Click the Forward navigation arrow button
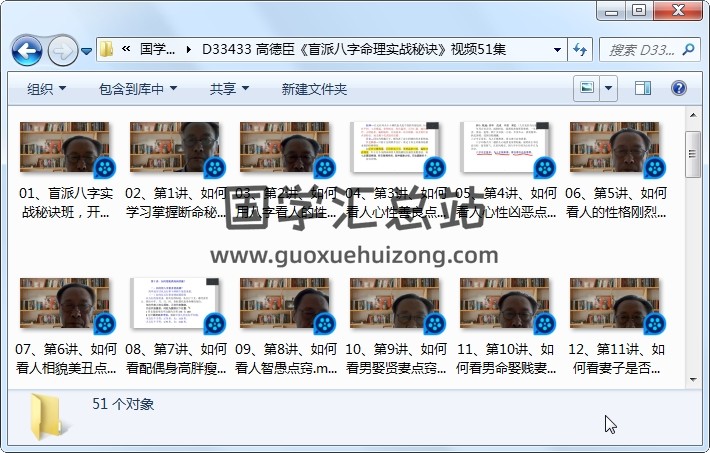 [x=61, y=49]
